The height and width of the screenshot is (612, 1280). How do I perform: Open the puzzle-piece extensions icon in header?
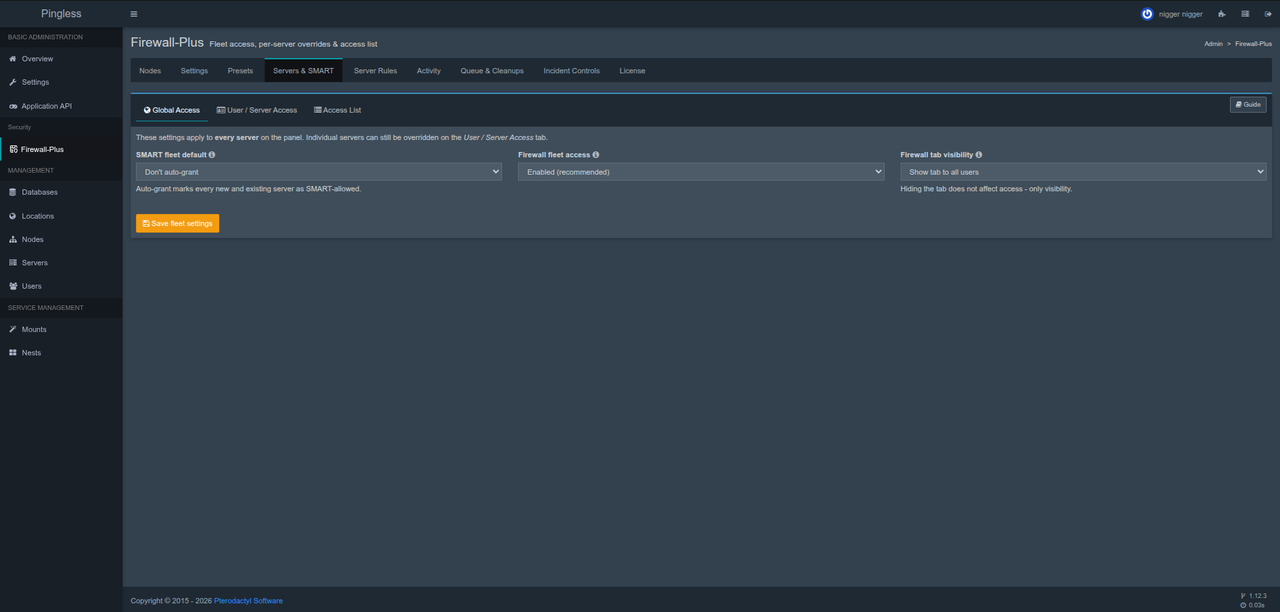tap(1222, 14)
